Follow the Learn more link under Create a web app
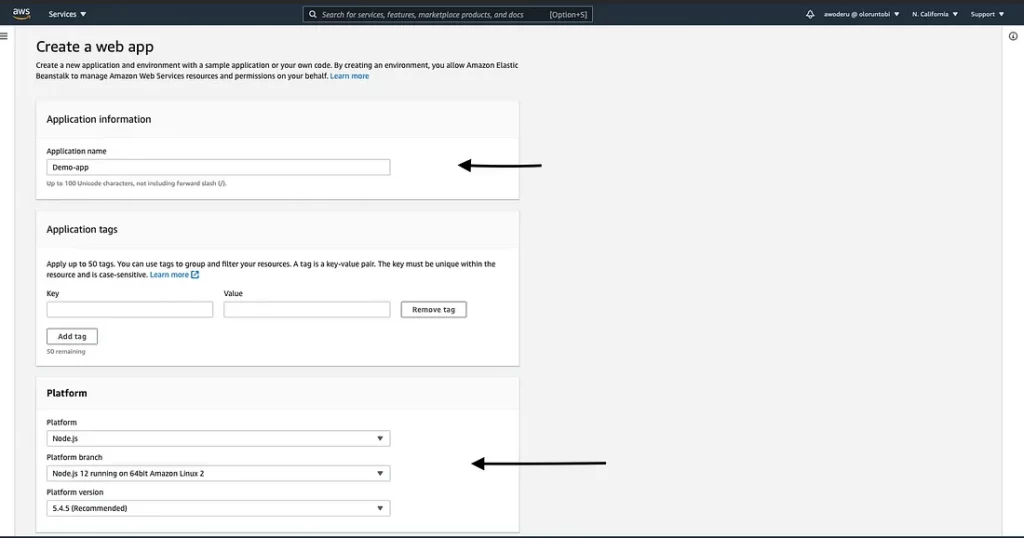Image resolution: width=1024 pixels, height=538 pixels. pos(349,76)
